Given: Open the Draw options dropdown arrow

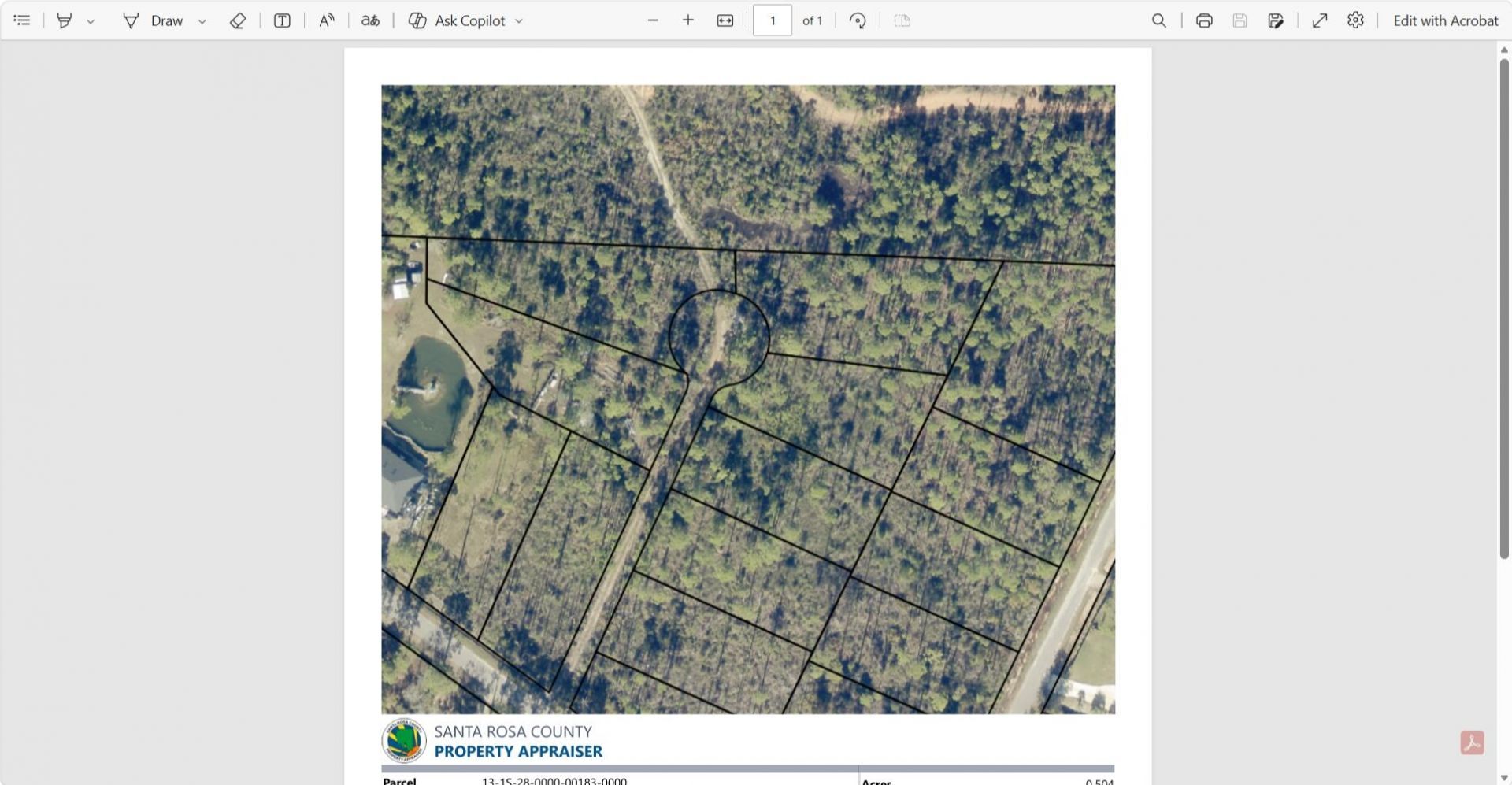Looking at the screenshot, I should click(x=202, y=21).
